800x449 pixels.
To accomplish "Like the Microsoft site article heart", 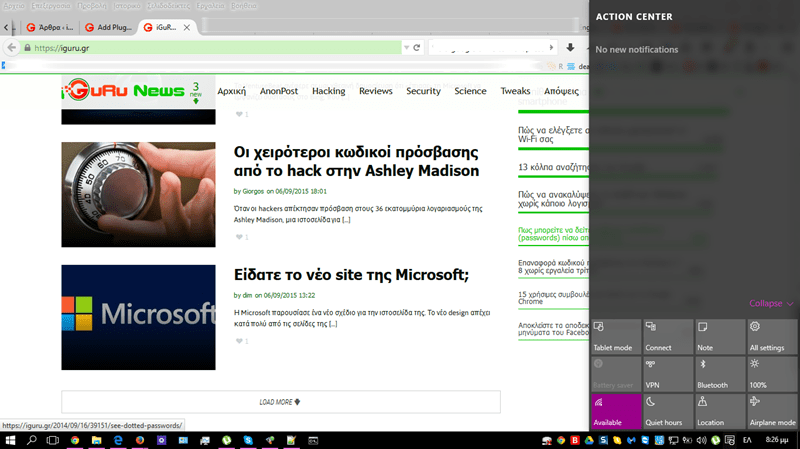I will click(239, 341).
